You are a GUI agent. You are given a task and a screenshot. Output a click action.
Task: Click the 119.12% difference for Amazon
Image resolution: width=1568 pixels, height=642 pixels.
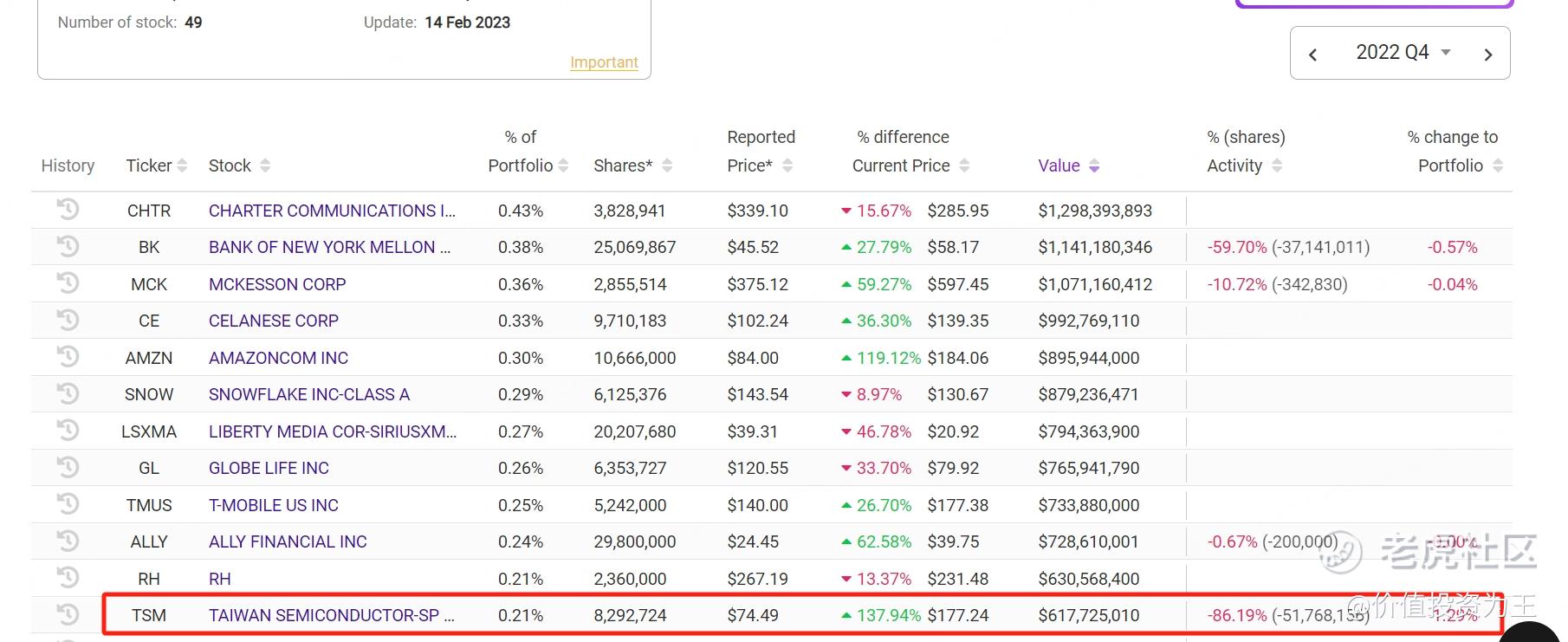tap(881, 358)
